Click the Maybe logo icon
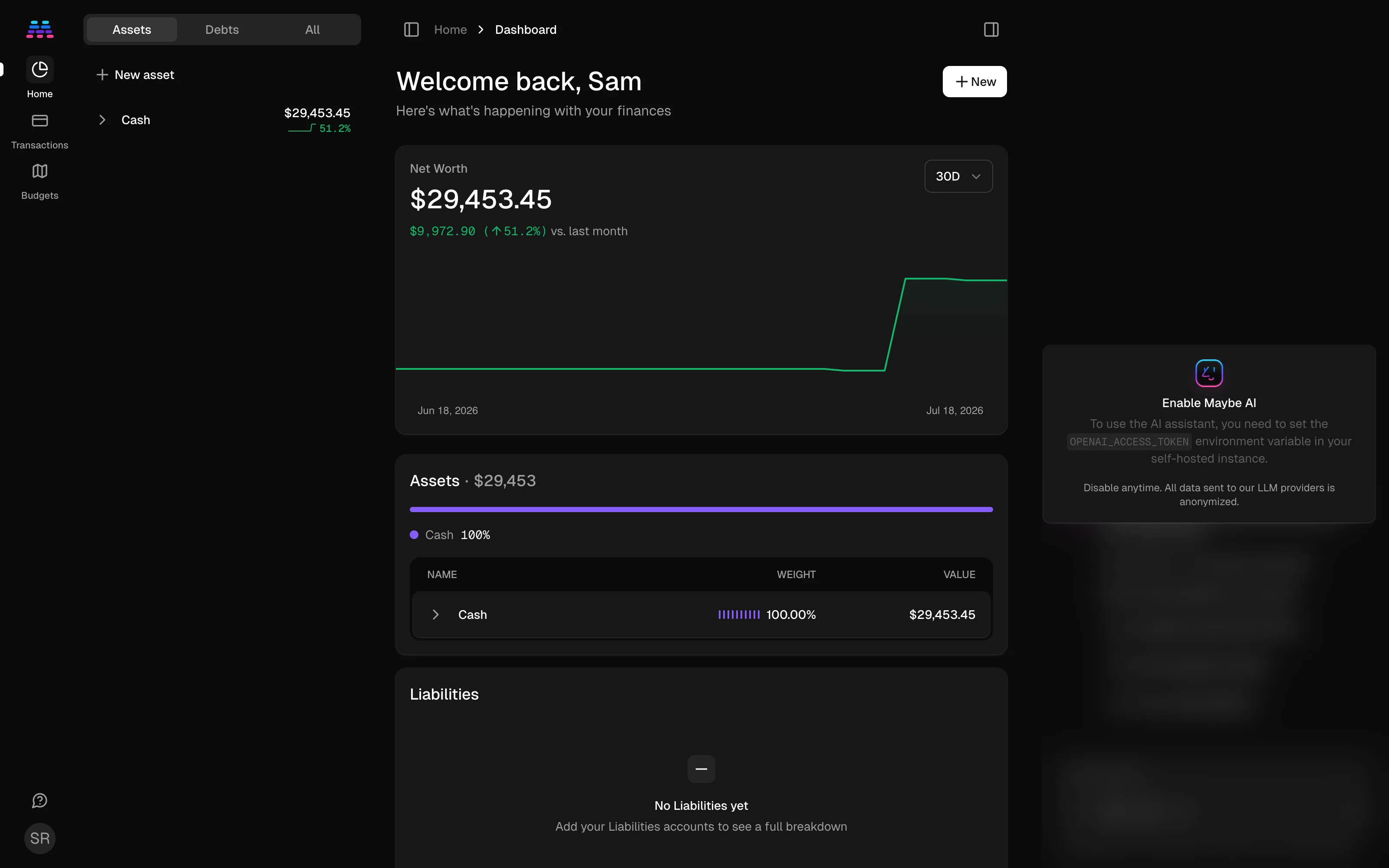 click(39, 29)
